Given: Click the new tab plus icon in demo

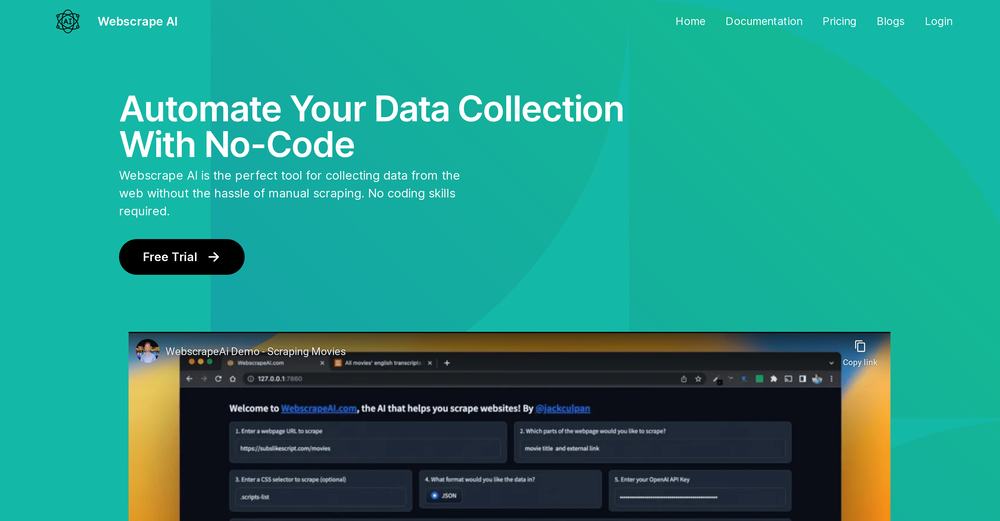Looking at the screenshot, I should 447,363.
